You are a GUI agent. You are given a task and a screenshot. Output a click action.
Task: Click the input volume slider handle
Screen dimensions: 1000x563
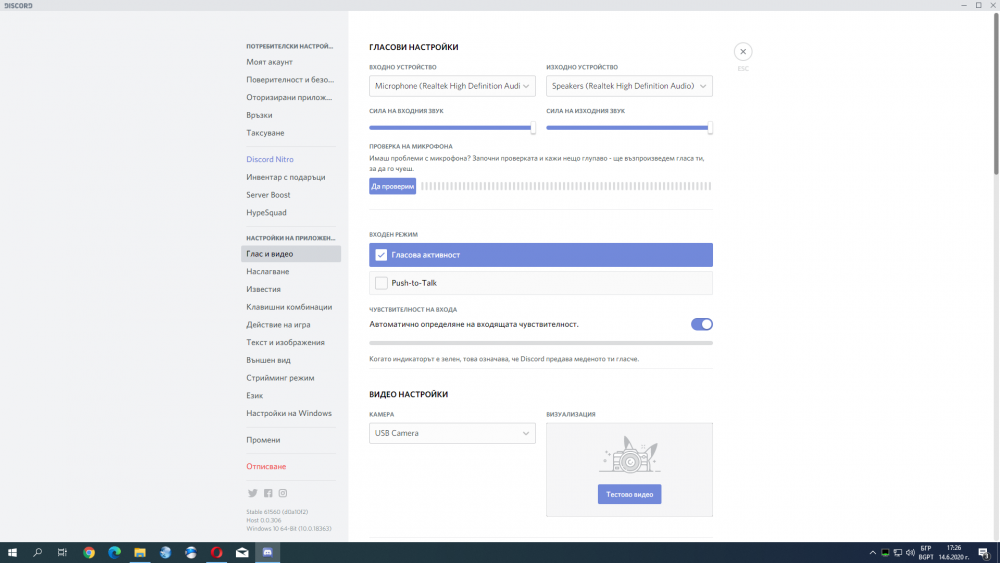point(533,128)
